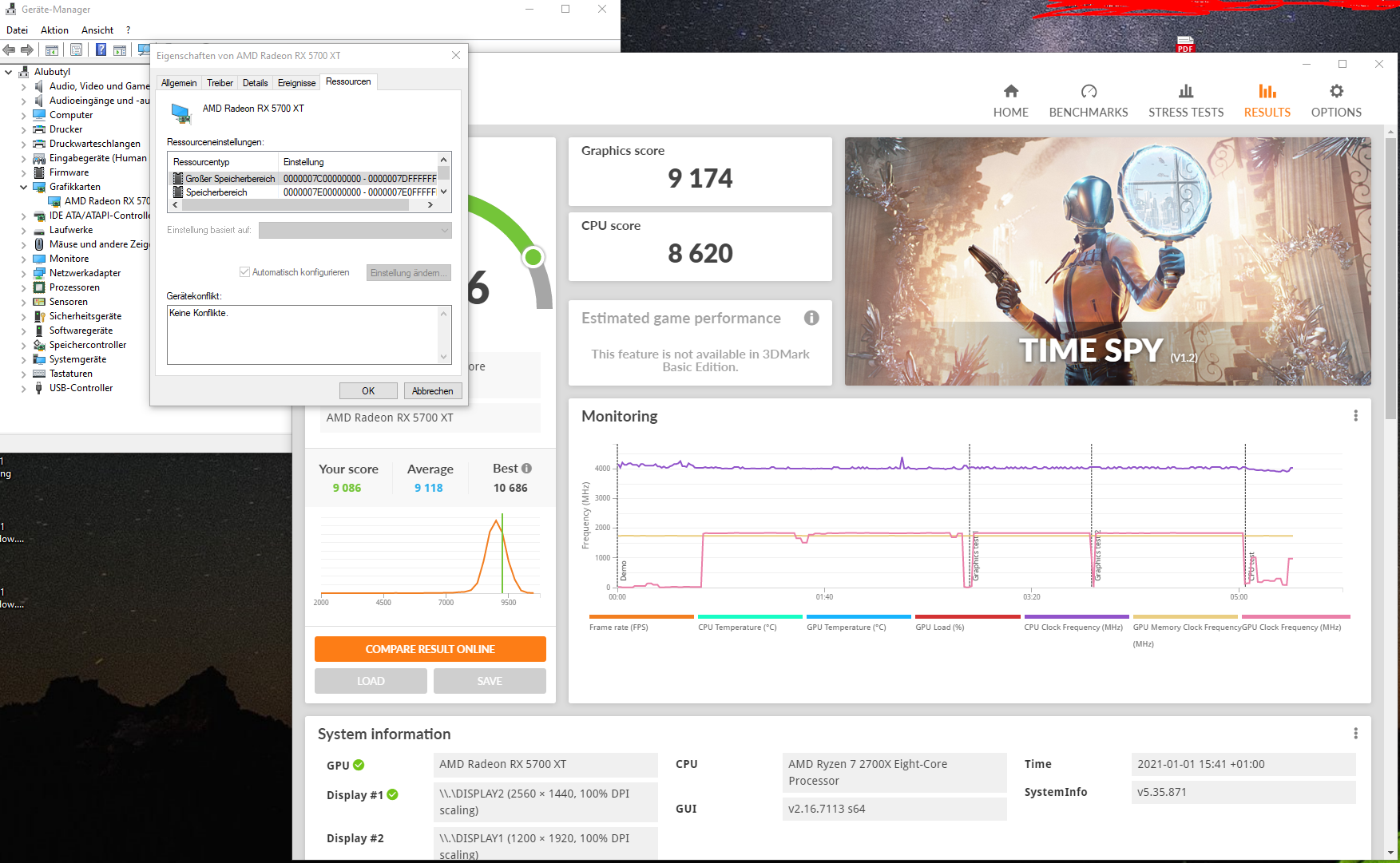Image resolution: width=1400 pixels, height=863 pixels.
Task: Collapse the Alubutyl root node
Action: (9, 72)
